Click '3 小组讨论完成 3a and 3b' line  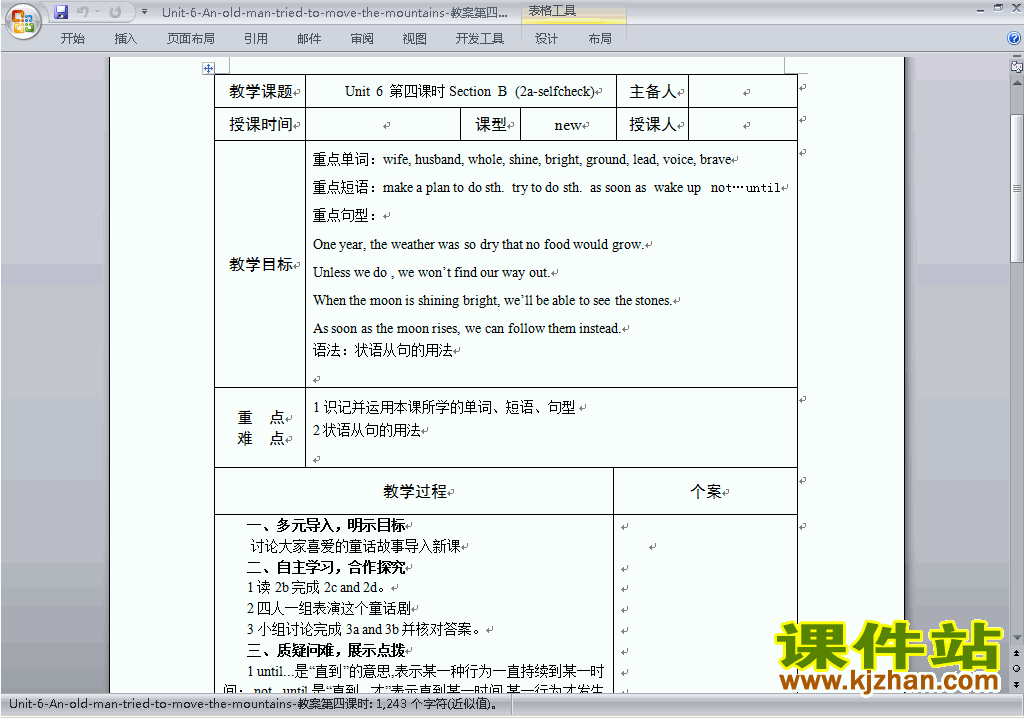(x=364, y=629)
